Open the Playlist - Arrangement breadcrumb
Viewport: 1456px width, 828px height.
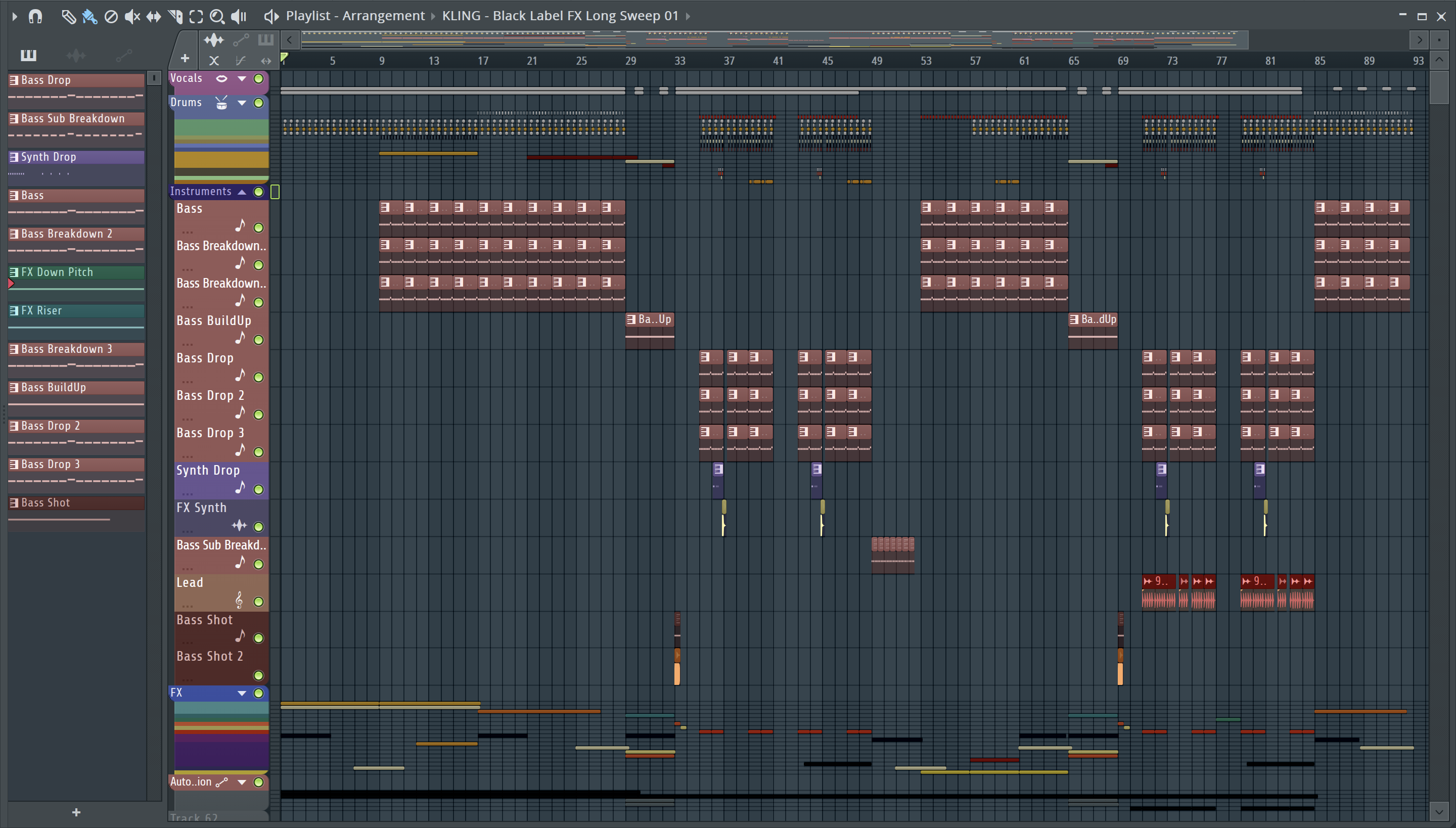(355, 16)
